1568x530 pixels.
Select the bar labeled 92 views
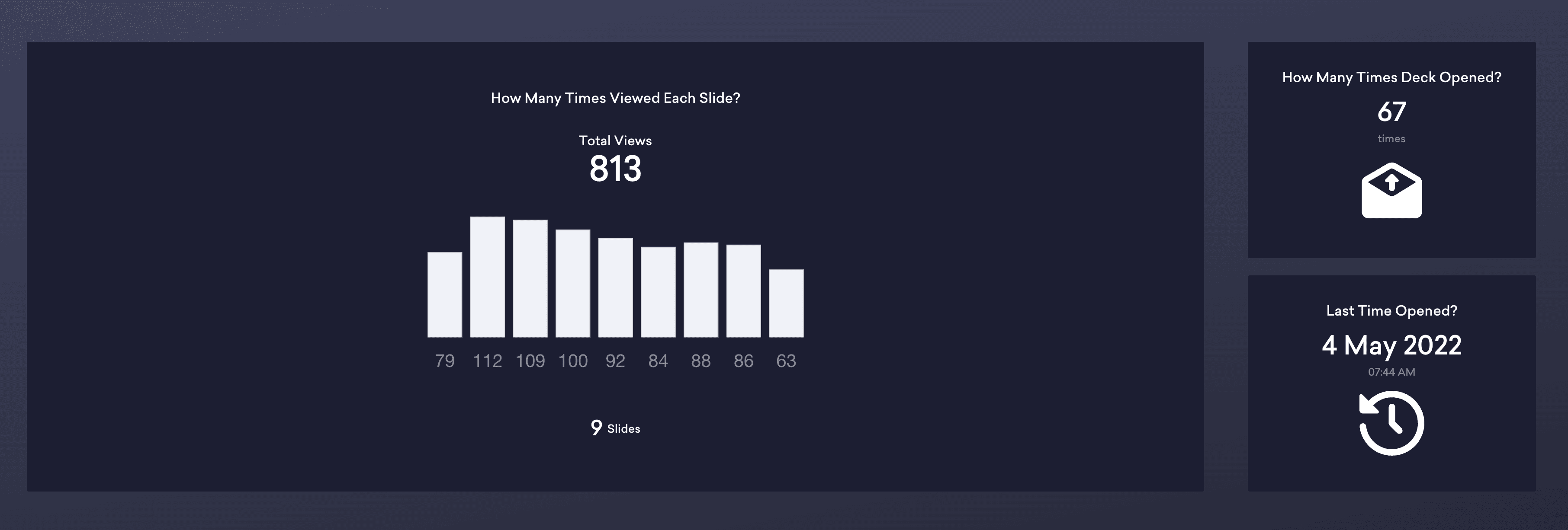click(x=615, y=288)
